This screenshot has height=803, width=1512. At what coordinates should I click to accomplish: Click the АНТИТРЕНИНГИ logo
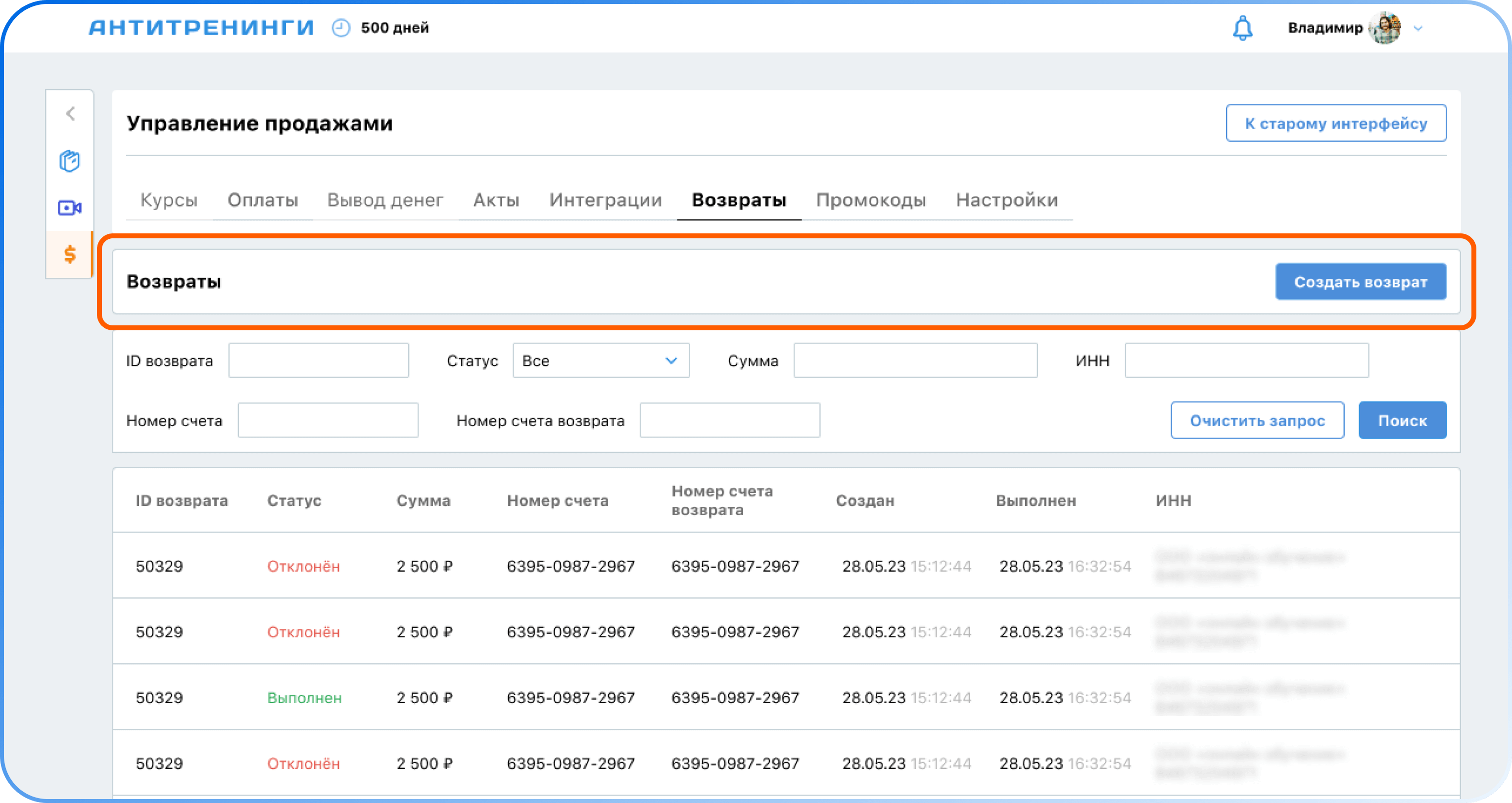coord(201,28)
